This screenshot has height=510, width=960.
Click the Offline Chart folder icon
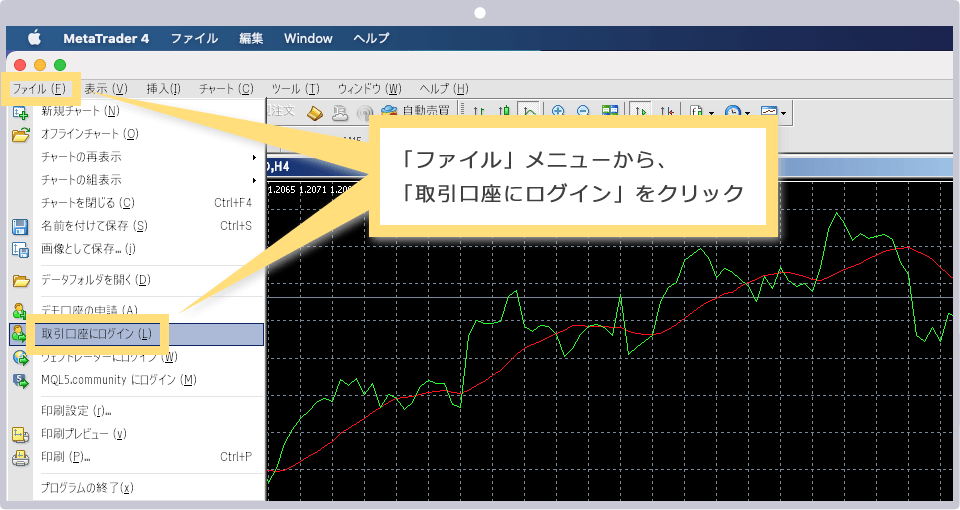click(x=20, y=135)
